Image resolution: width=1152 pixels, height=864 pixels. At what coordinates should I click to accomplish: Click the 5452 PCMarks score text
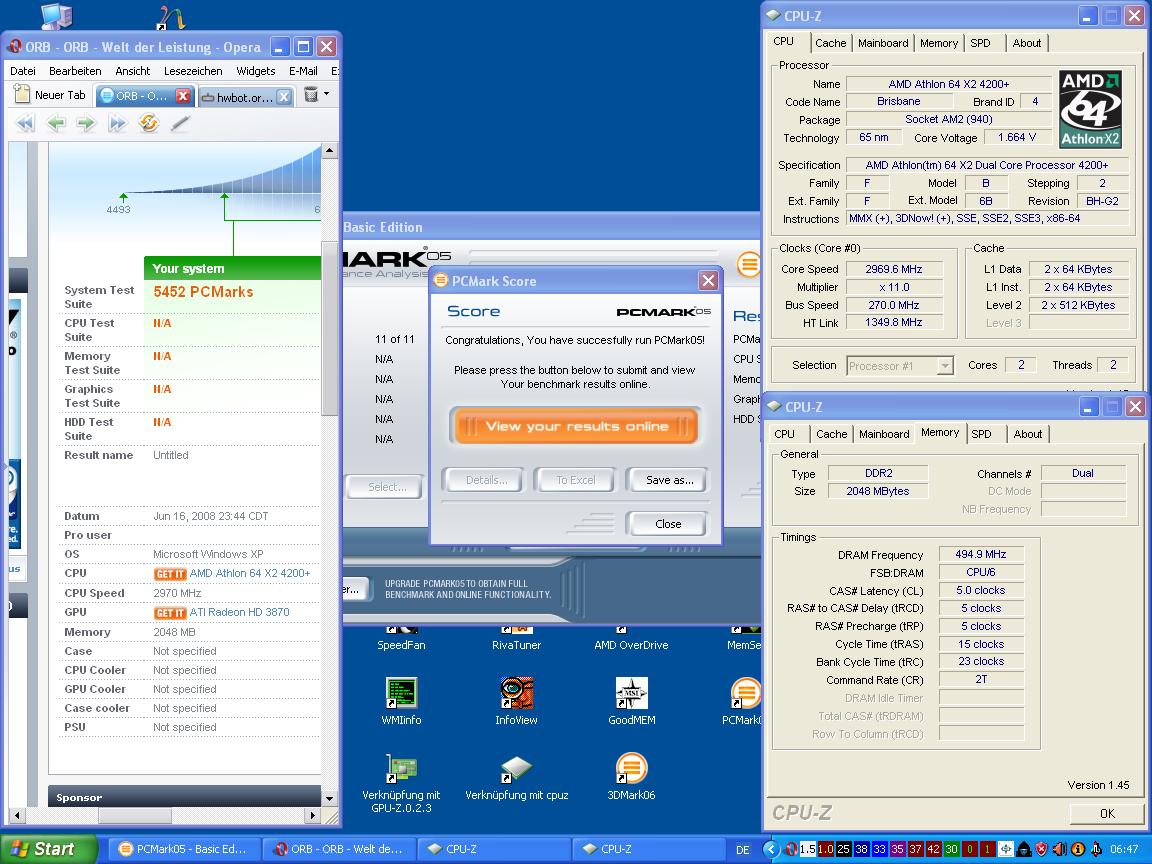tap(204, 292)
